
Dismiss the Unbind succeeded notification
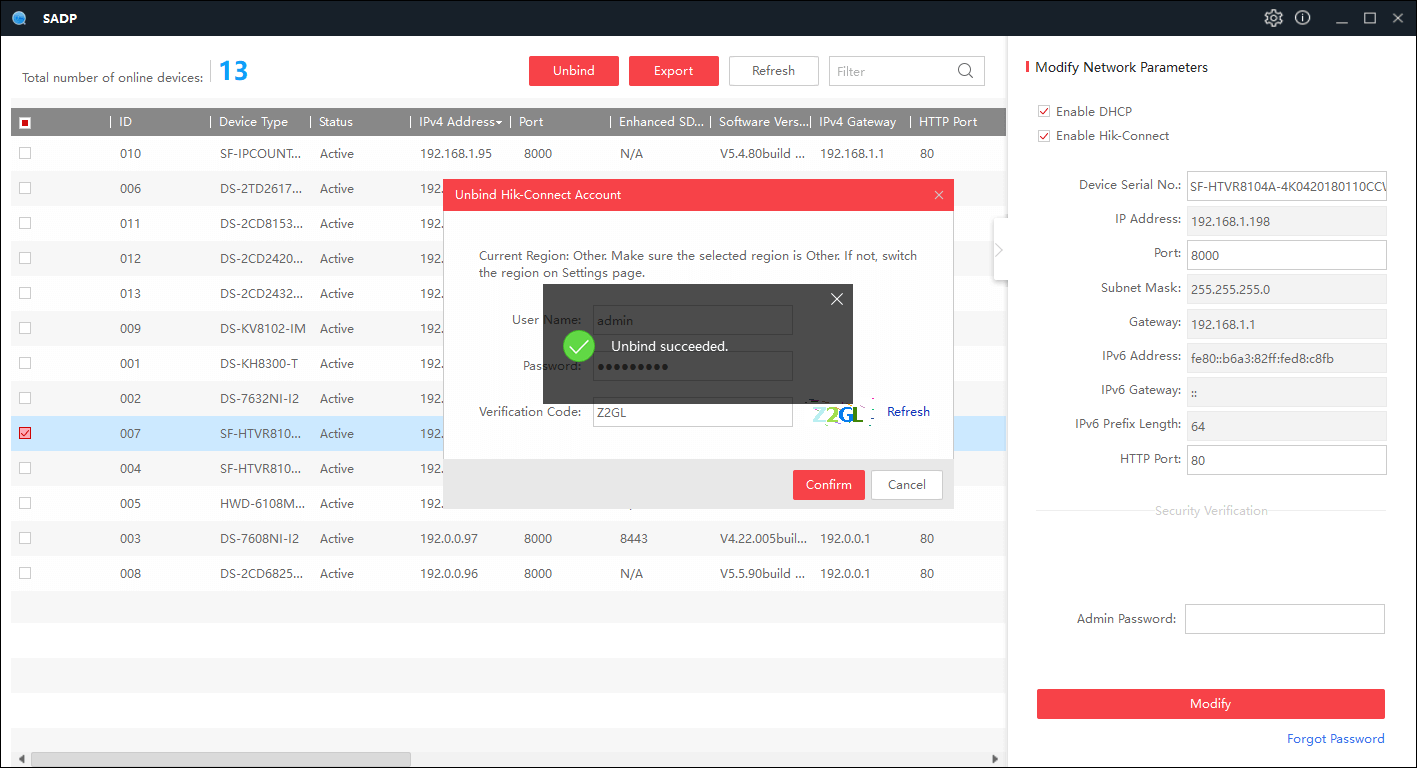click(x=837, y=299)
